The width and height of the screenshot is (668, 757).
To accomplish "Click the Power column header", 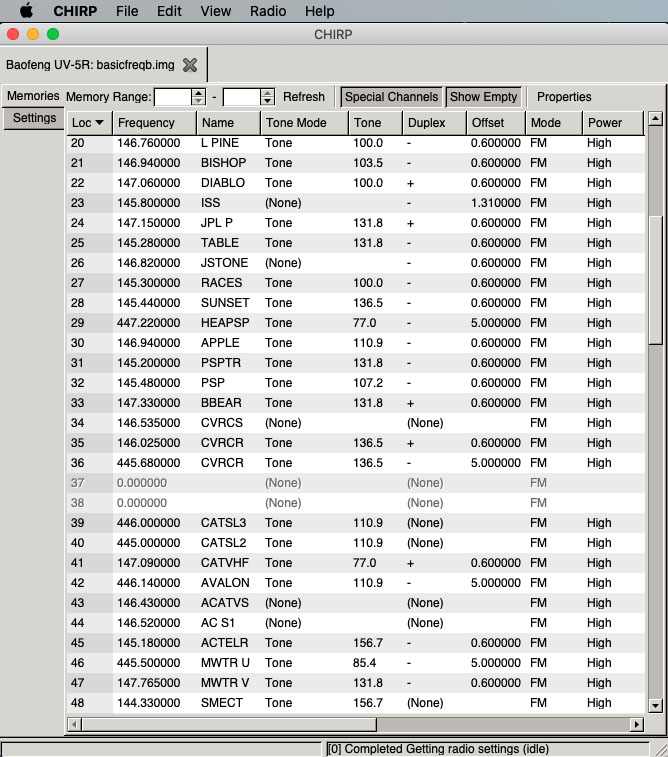I will click(613, 123).
